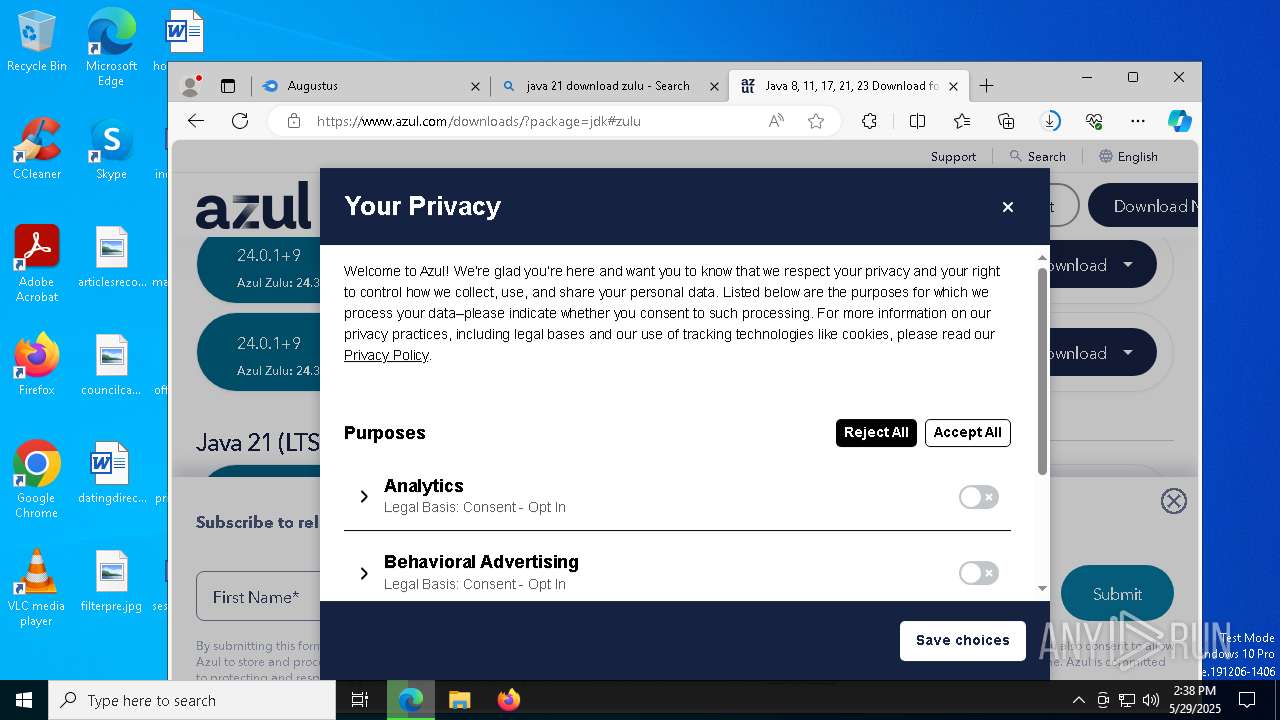This screenshot has height=720, width=1280.
Task: Click the First Name input field
Action: (x=258, y=597)
